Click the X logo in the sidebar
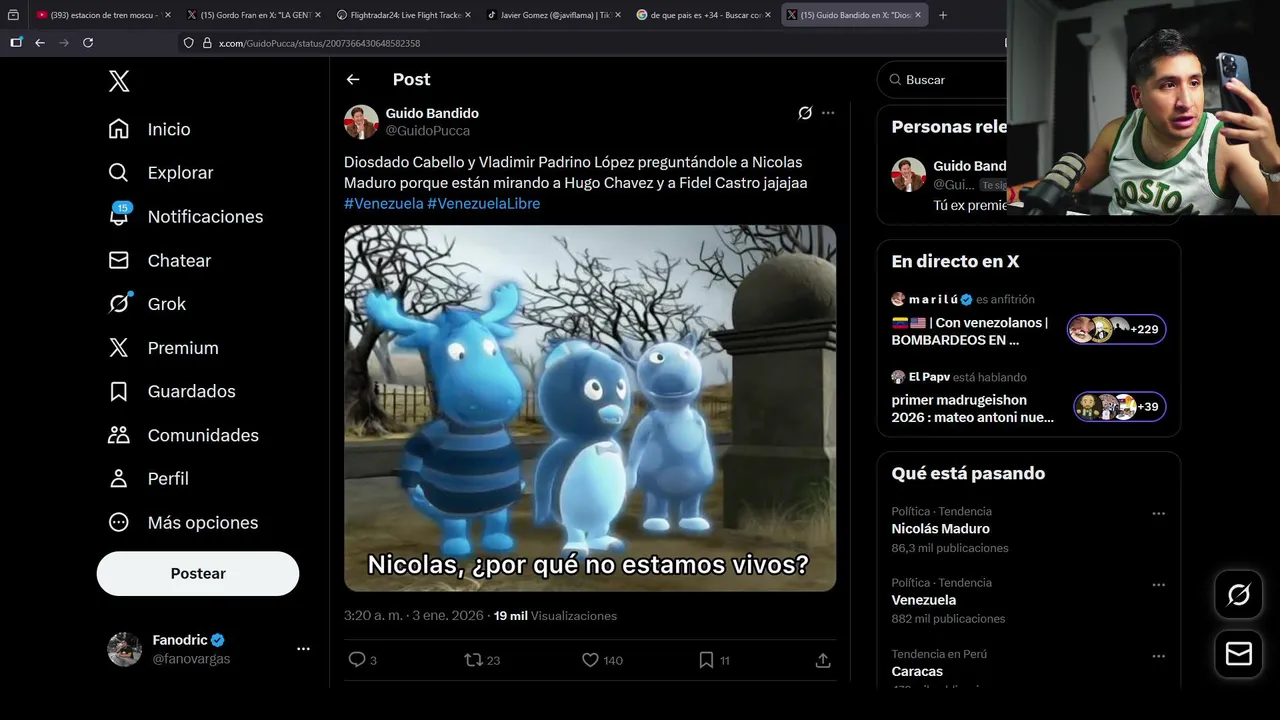 coord(119,81)
